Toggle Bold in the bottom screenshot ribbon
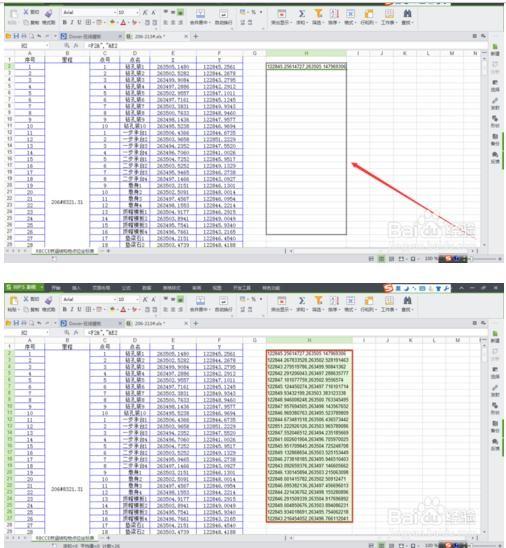The image size is (506, 548). (65, 309)
